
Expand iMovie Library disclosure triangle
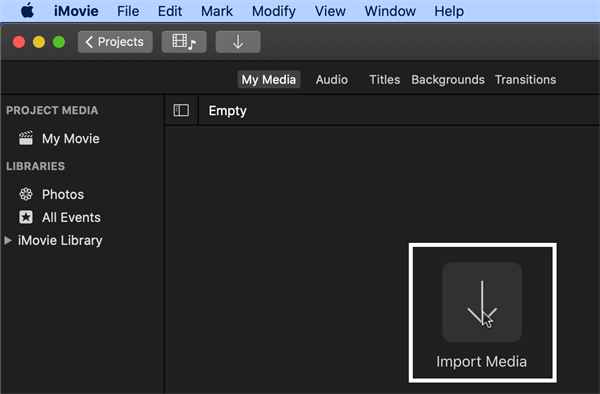pyautogui.click(x=8, y=240)
